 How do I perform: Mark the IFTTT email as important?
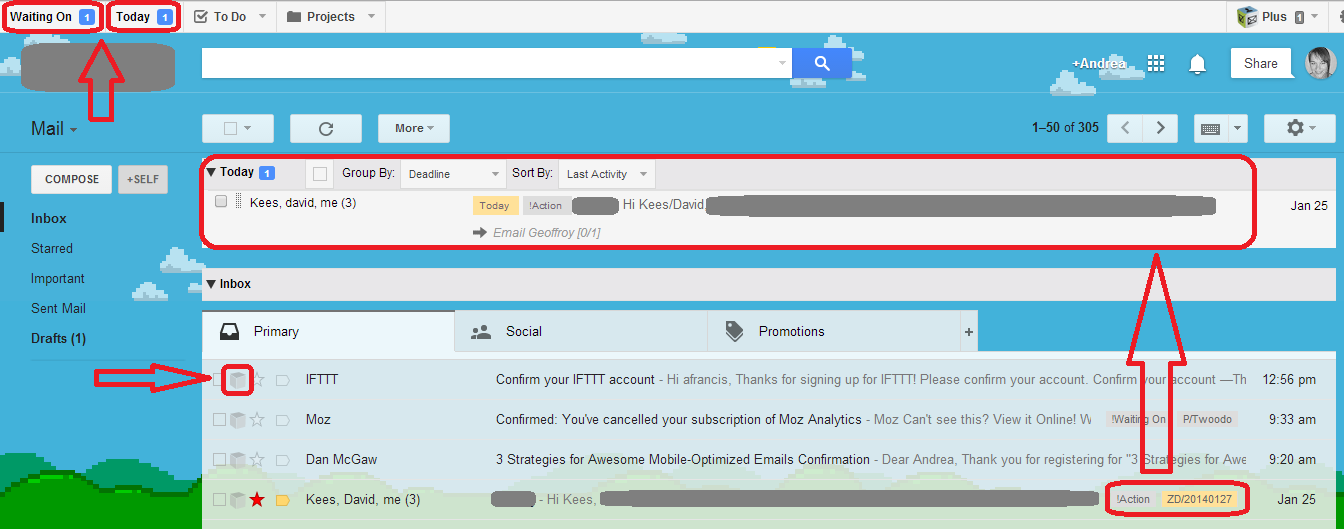(x=282, y=380)
